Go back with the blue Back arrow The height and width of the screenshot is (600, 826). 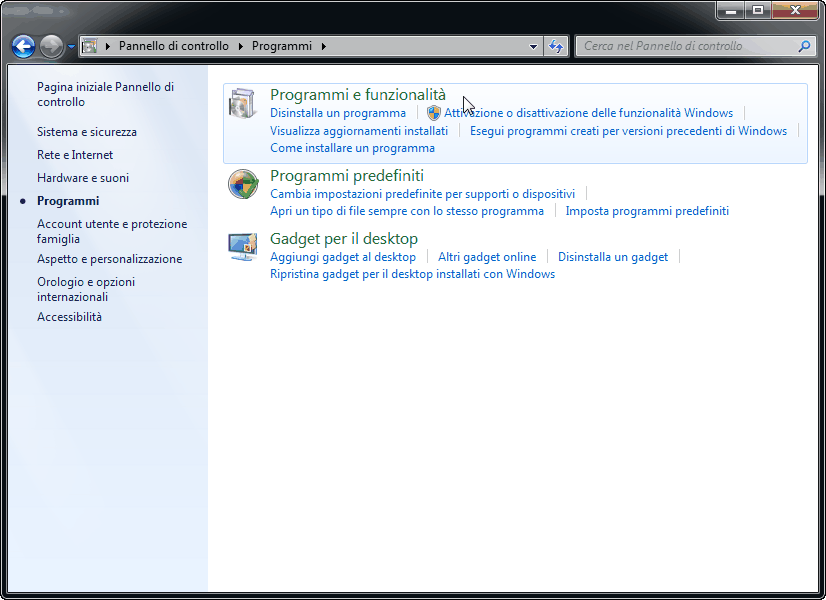click(24, 46)
